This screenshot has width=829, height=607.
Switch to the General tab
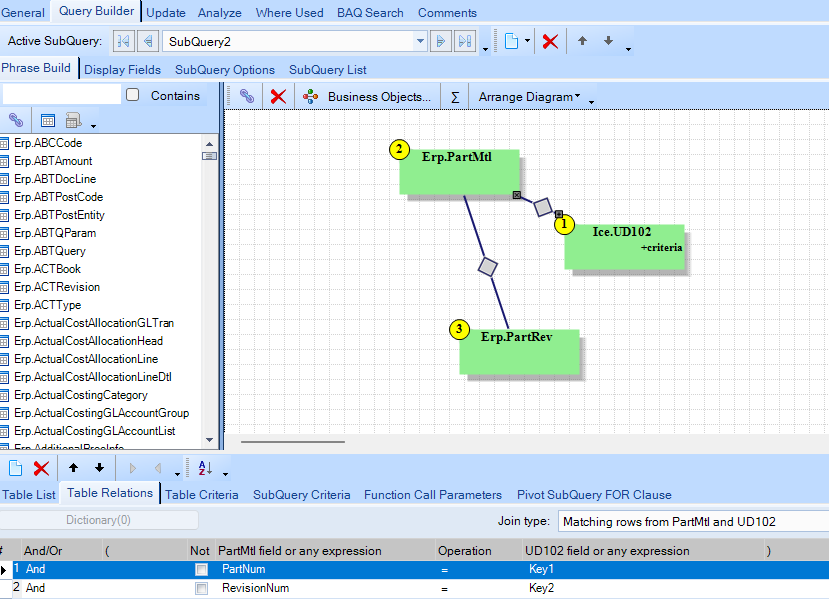[x=23, y=13]
